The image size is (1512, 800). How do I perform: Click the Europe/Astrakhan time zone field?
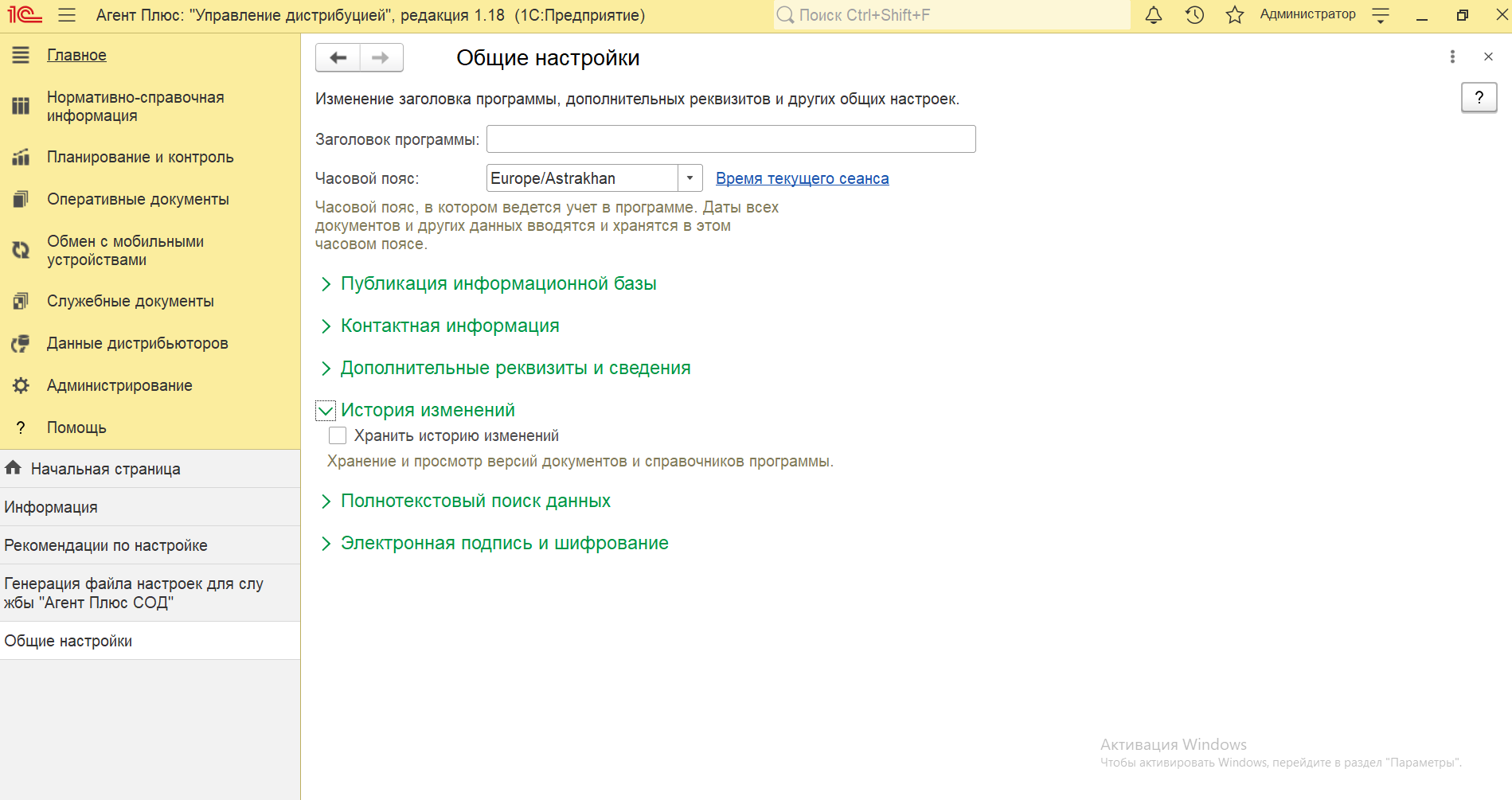coord(582,178)
